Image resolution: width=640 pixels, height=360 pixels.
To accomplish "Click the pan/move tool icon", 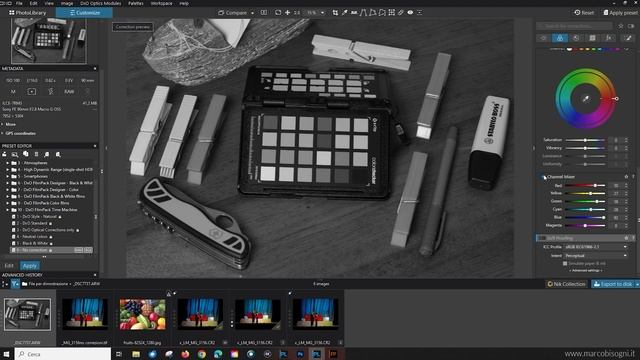I will coord(287,13).
